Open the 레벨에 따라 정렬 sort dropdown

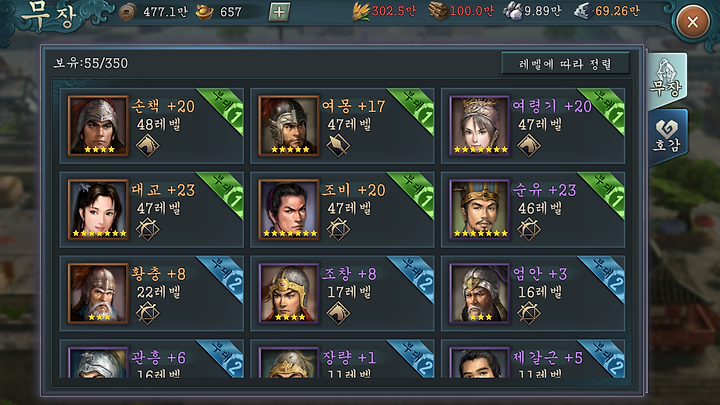(x=565, y=63)
